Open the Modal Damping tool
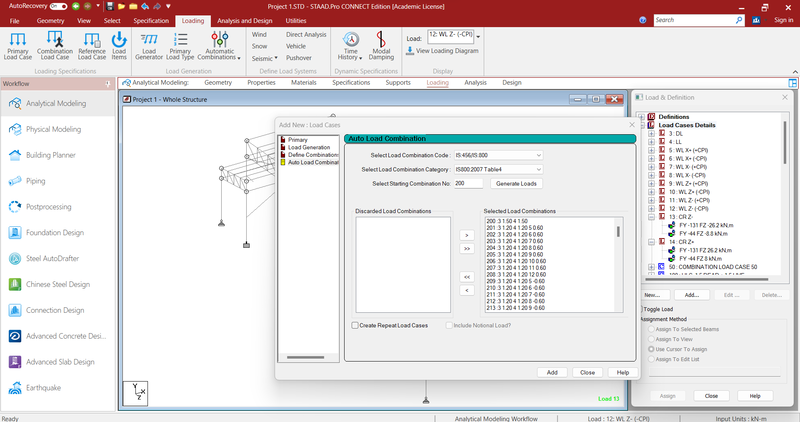This screenshot has height=422, width=800. click(x=381, y=45)
